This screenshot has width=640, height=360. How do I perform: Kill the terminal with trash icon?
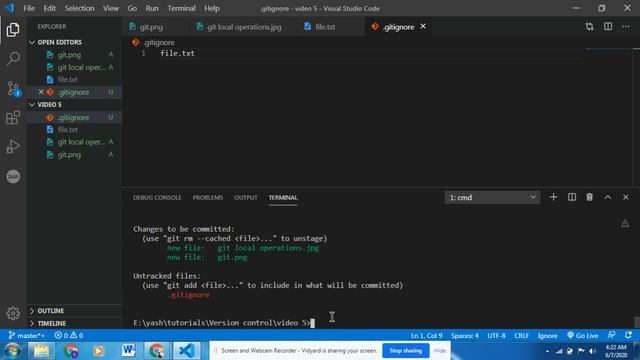click(589, 197)
